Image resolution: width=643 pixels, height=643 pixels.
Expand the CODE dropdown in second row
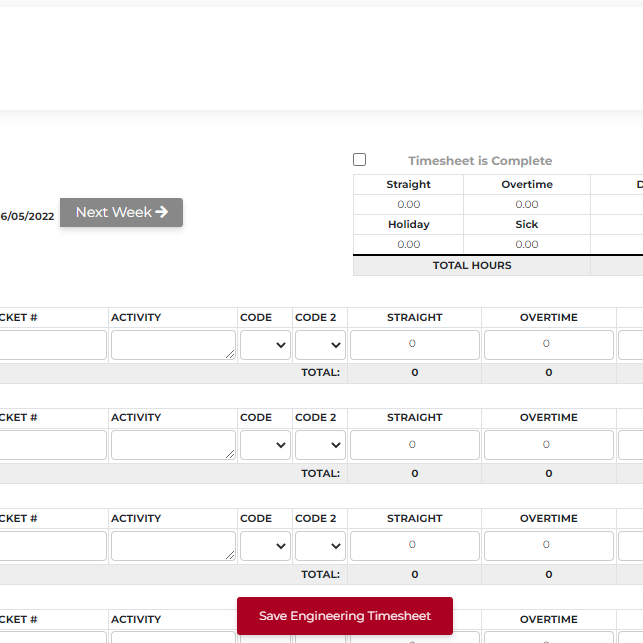pos(265,445)
